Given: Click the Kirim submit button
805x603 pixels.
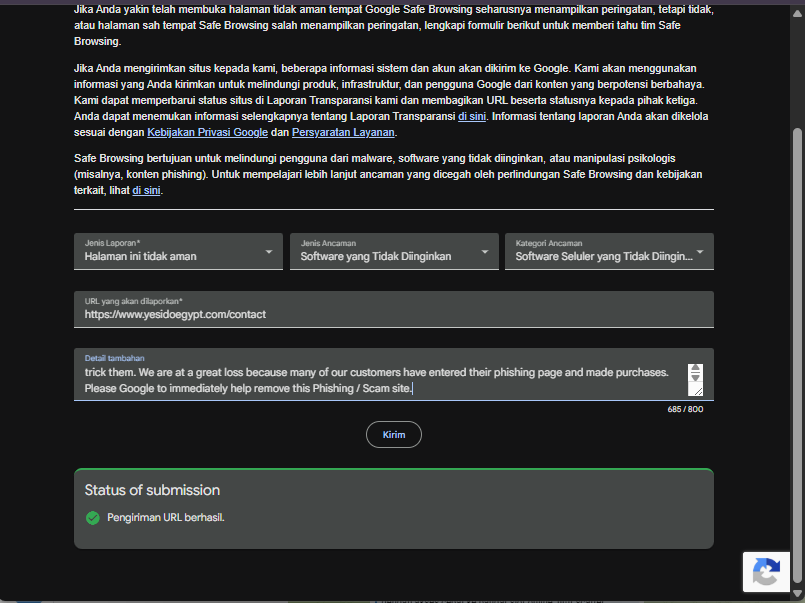Looking at the screenshot, I should [394, 435].
